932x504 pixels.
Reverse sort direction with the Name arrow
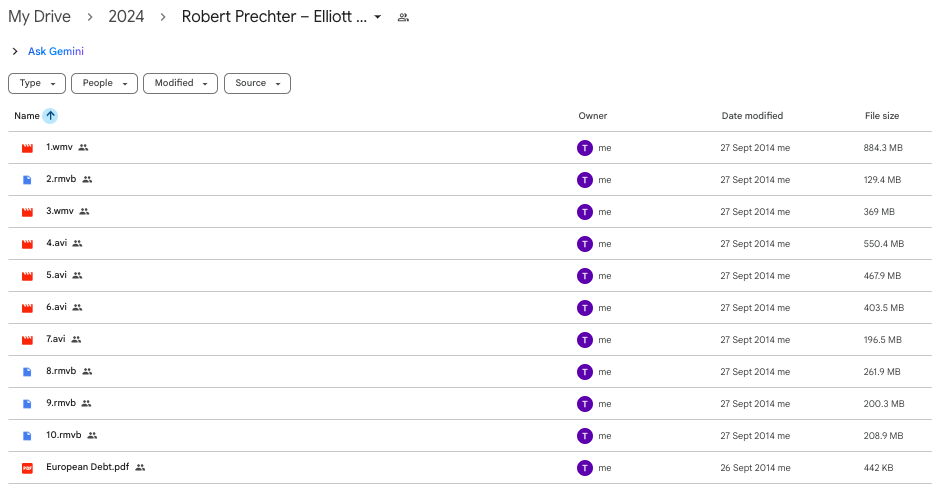tap(51, 116)
